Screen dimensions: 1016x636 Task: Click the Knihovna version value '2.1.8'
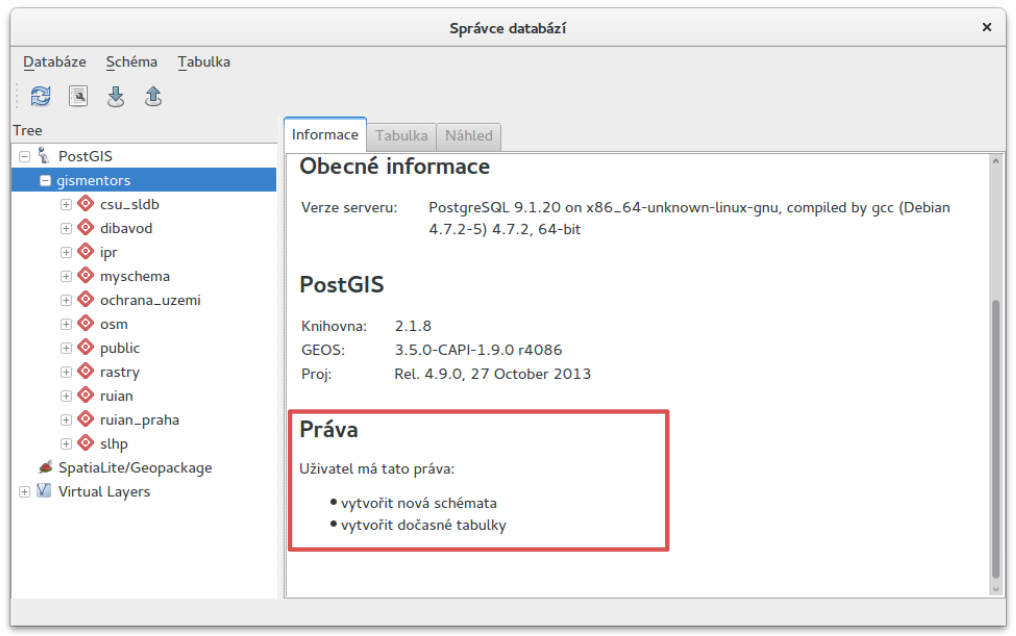coord(413,326)
